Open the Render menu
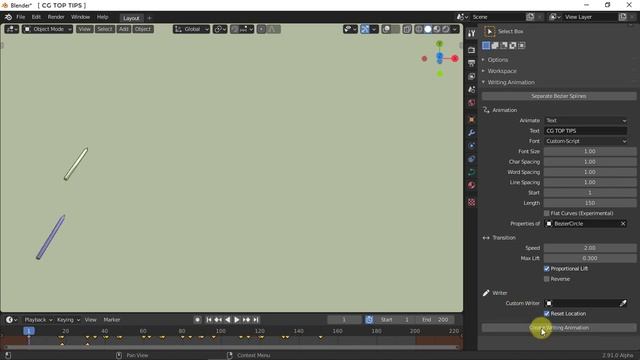640x360 pixels. (56, 17)
